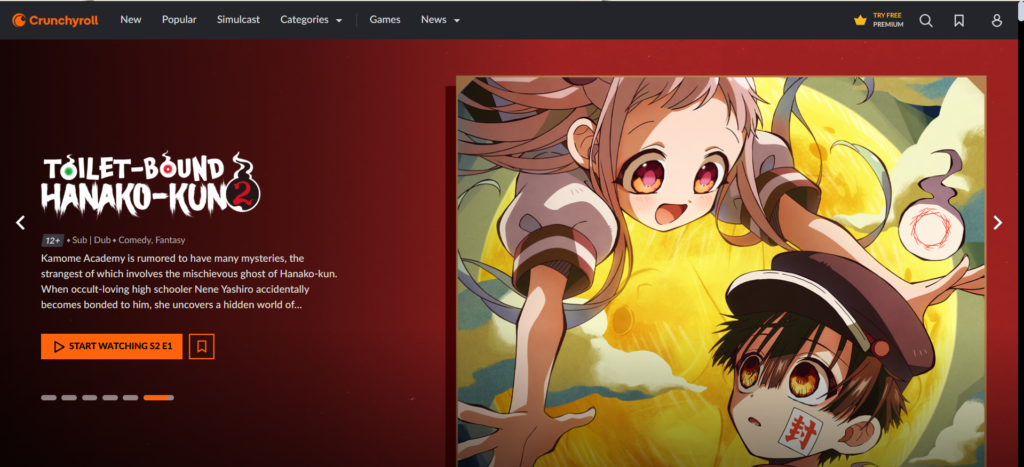Viewport: 1024px width, 467px height.
Task: Select the third carousel page dot
Action: (x=89, y=397)
